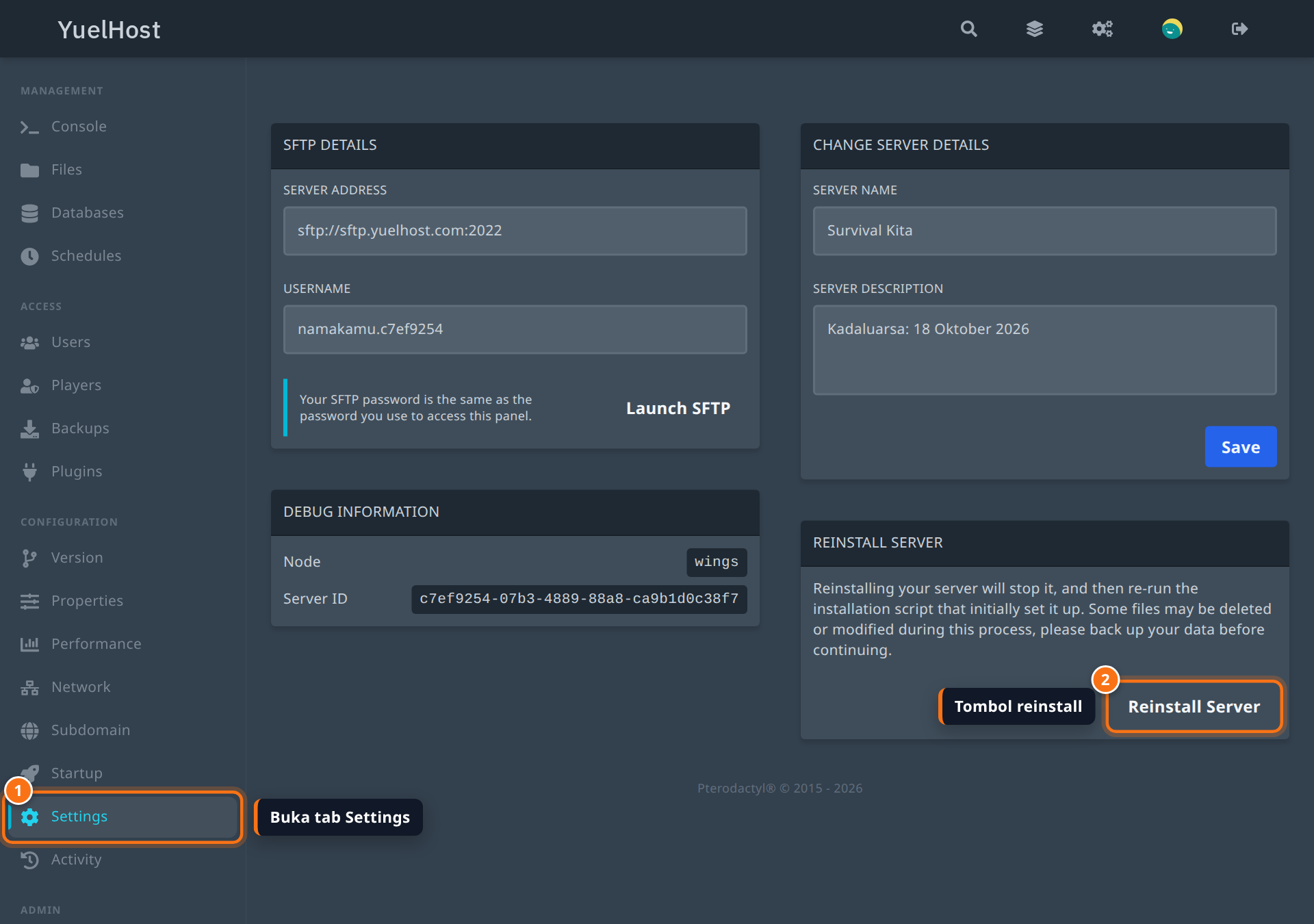Click the Reinstall Server button
The width and height of the screenshot is (1314, 924).
tap(1194, 707)
